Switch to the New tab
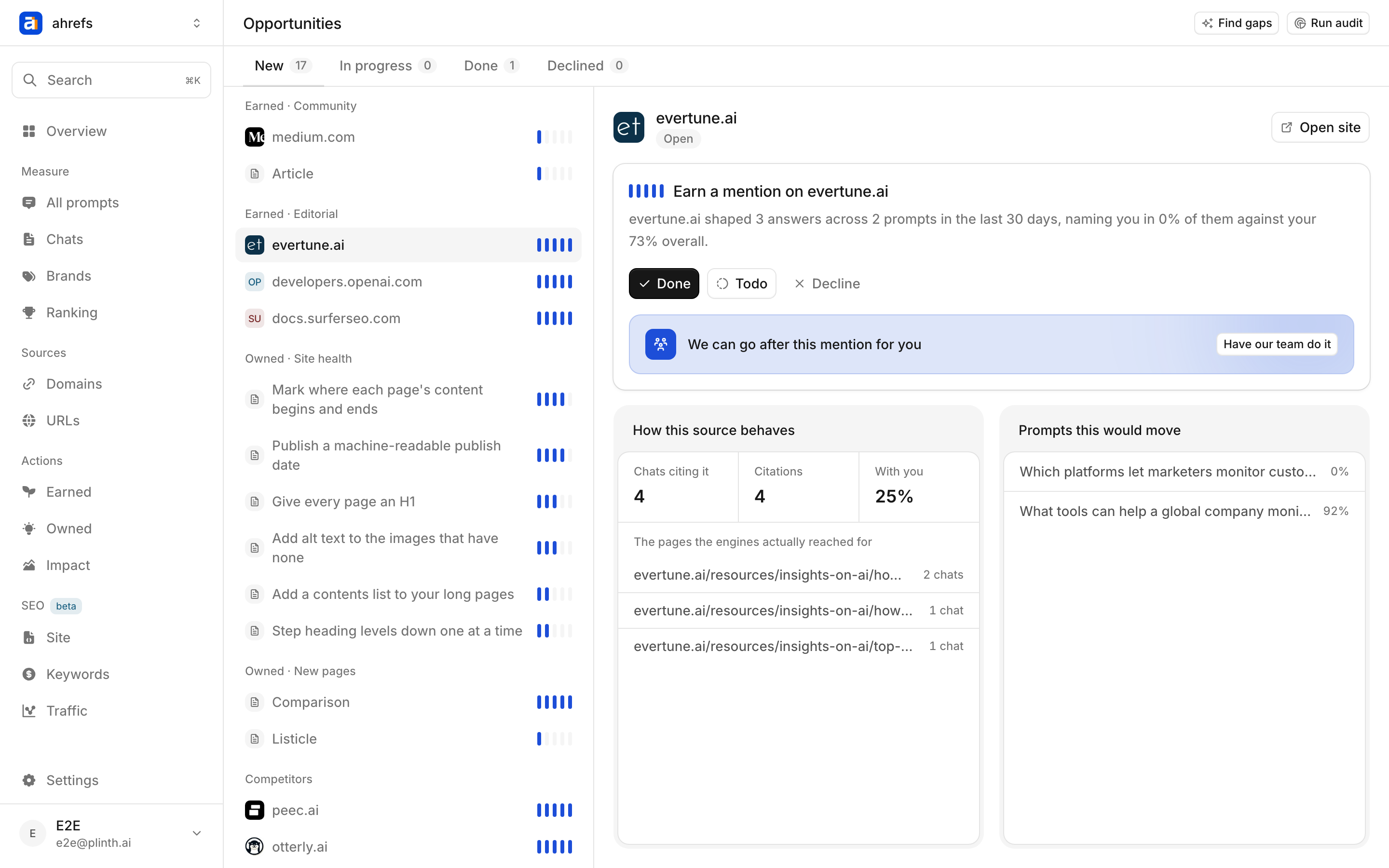The width and height of the screenshot is (1389, 868). coord(283,66)
